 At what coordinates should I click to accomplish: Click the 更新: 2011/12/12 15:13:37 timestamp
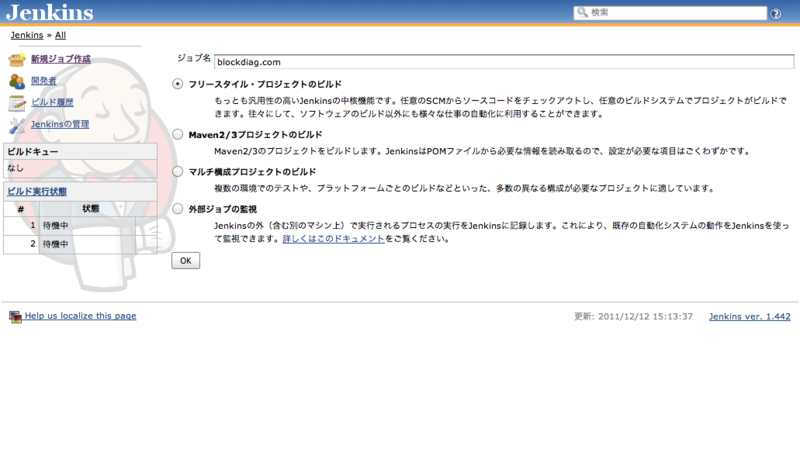coord(634,316)
